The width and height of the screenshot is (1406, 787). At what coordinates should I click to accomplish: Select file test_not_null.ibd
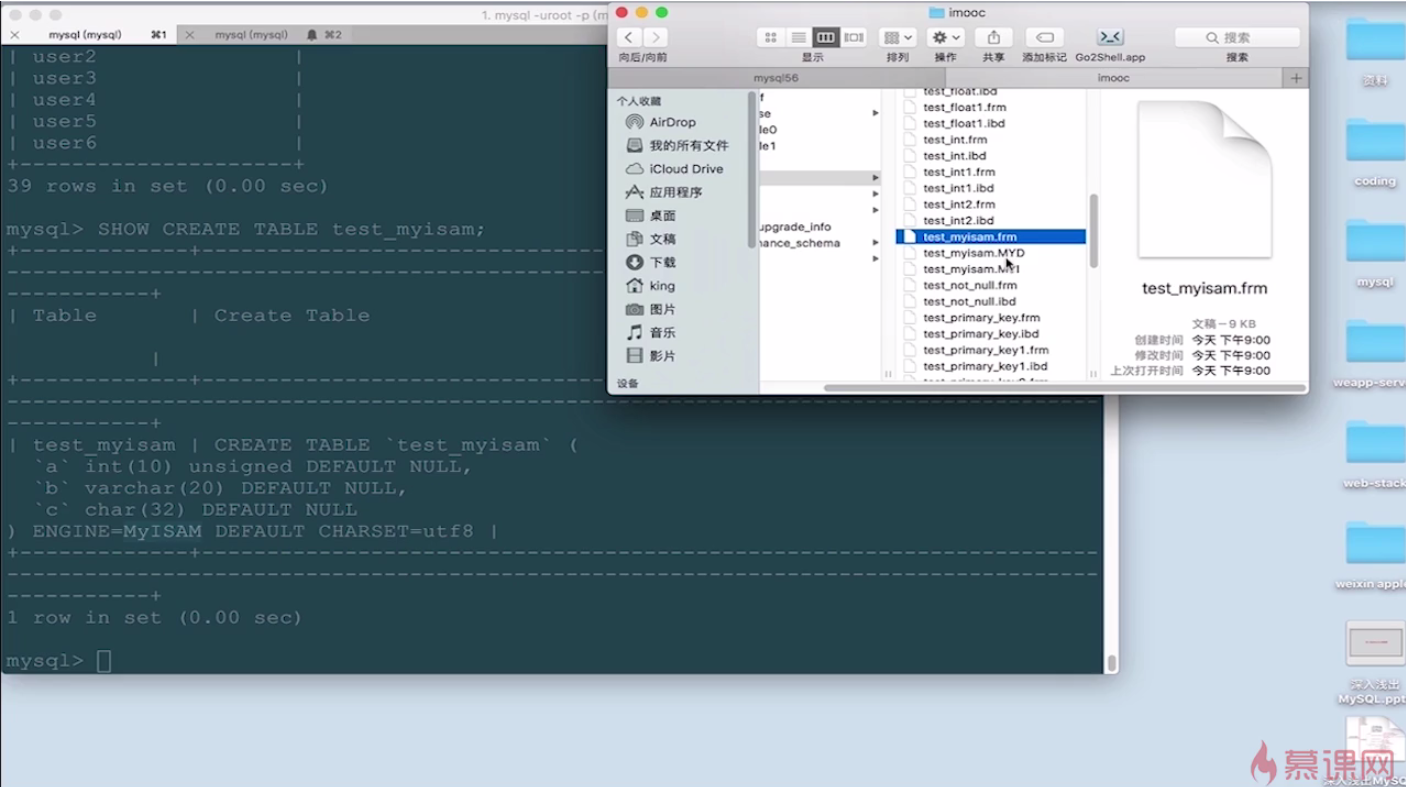(969, 301)
